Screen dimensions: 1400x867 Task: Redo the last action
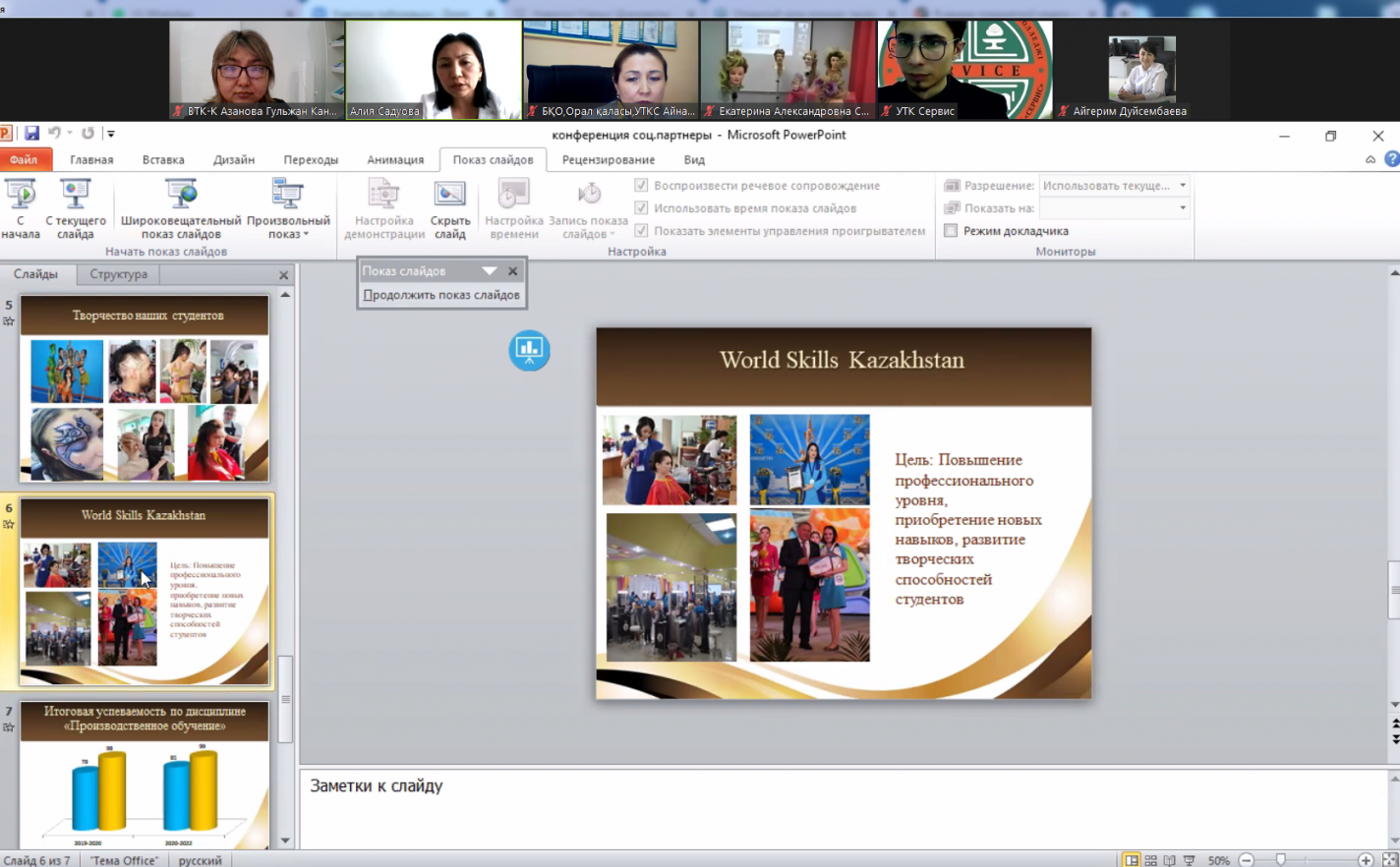(87, 133)
